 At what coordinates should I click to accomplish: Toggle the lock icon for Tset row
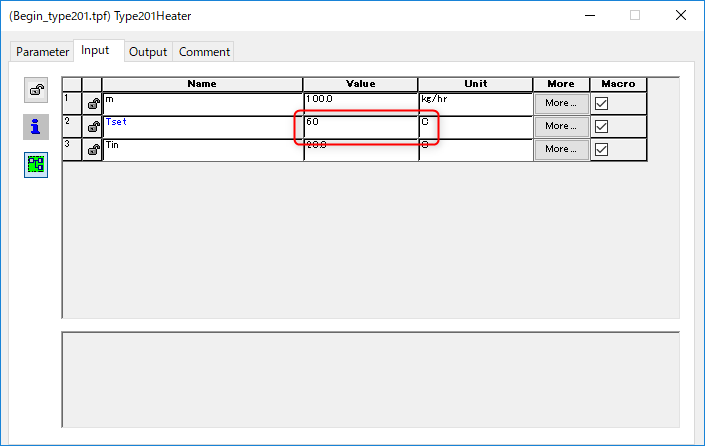[x=92, y=127]
